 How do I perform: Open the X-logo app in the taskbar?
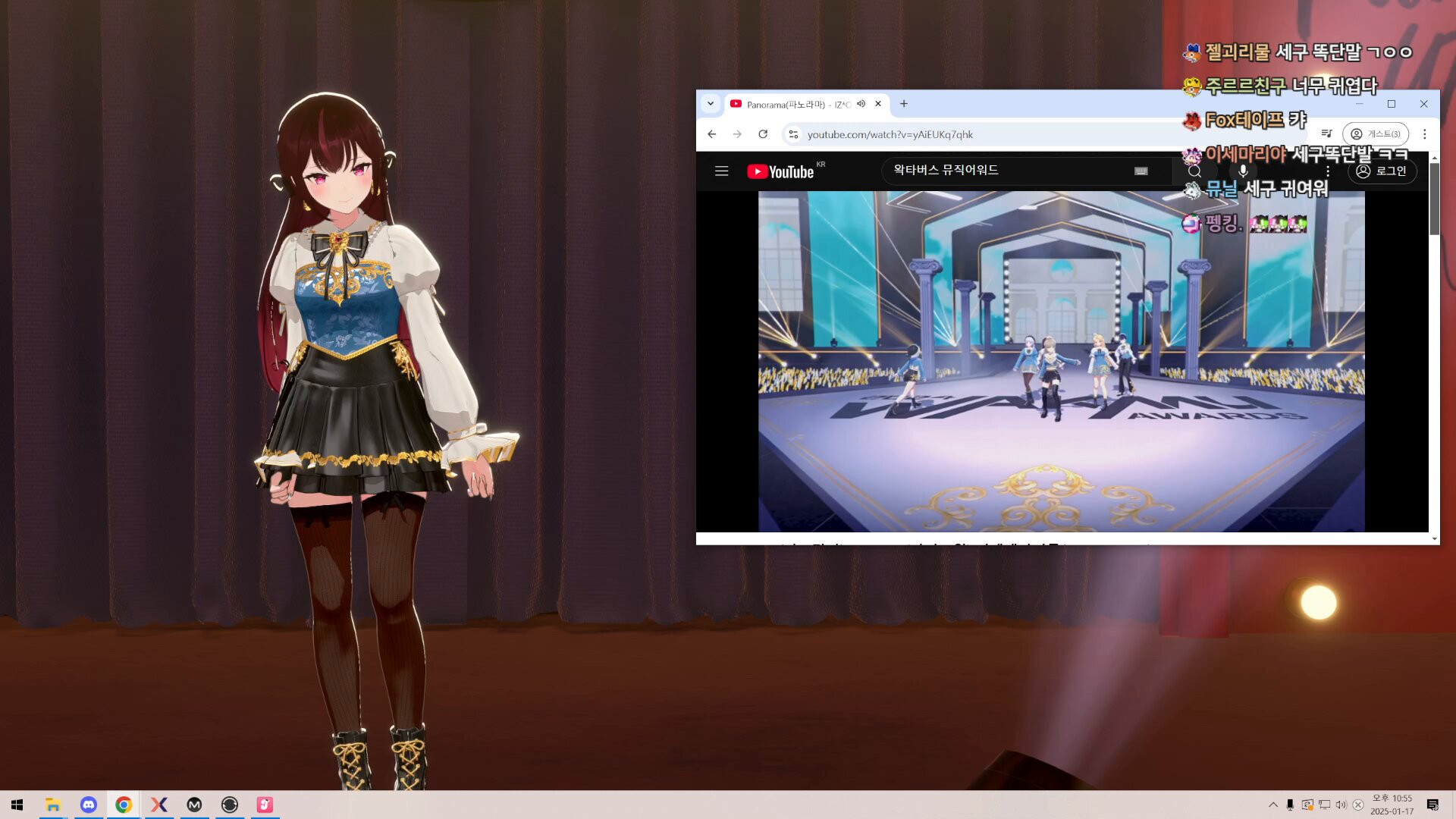(x=159, y=805)
